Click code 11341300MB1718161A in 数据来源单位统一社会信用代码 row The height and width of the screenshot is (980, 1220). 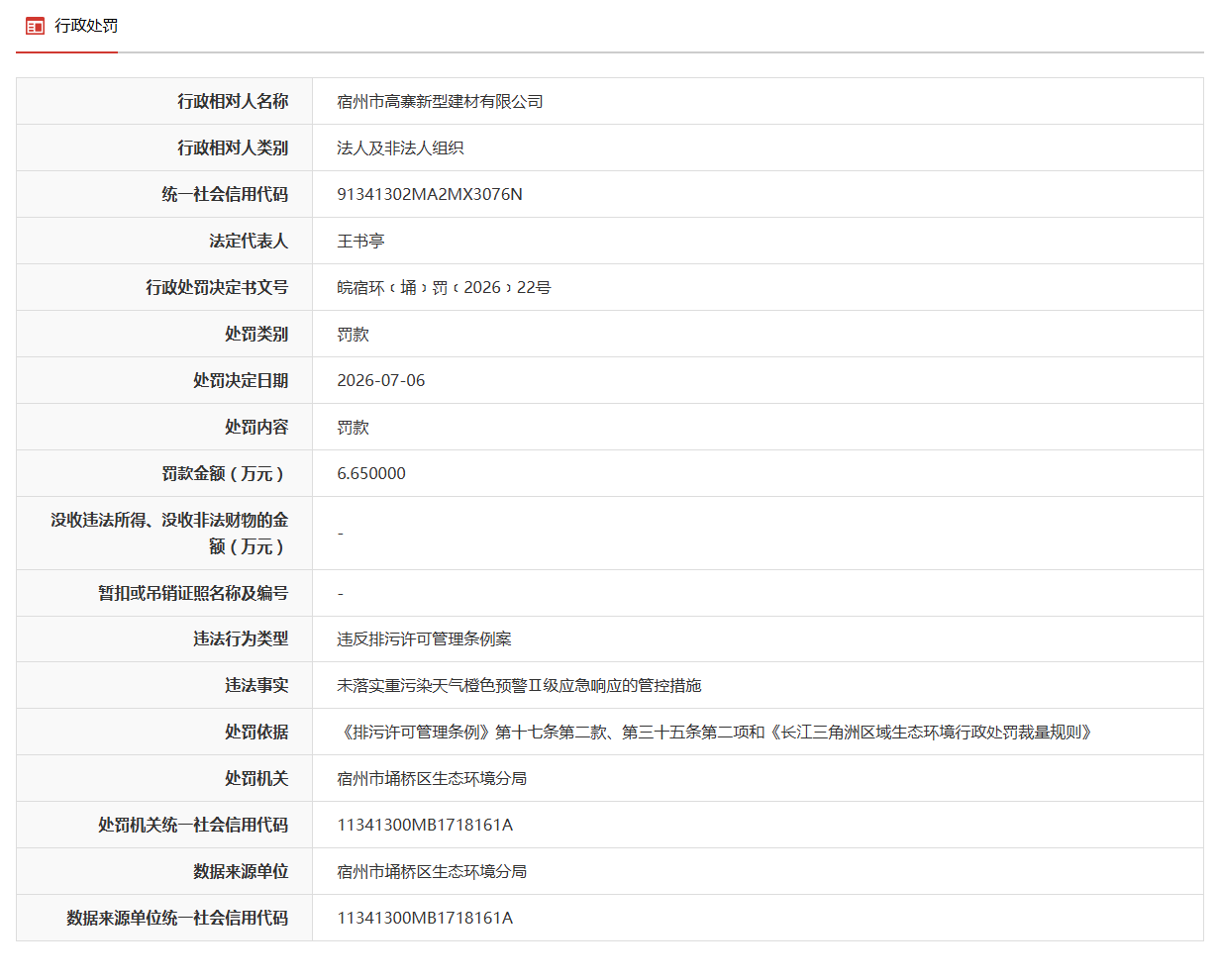coord(425,918)
